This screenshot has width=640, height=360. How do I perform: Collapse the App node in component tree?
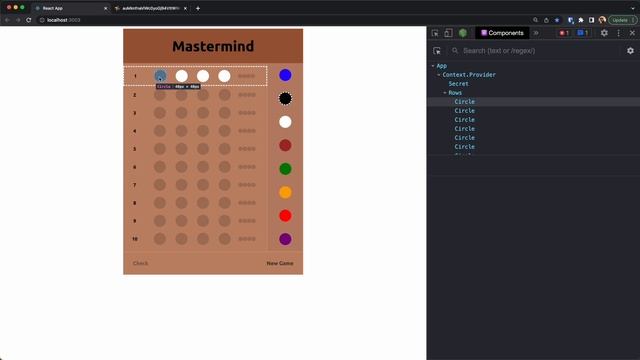pyautogui.click(x=433, y=66)
